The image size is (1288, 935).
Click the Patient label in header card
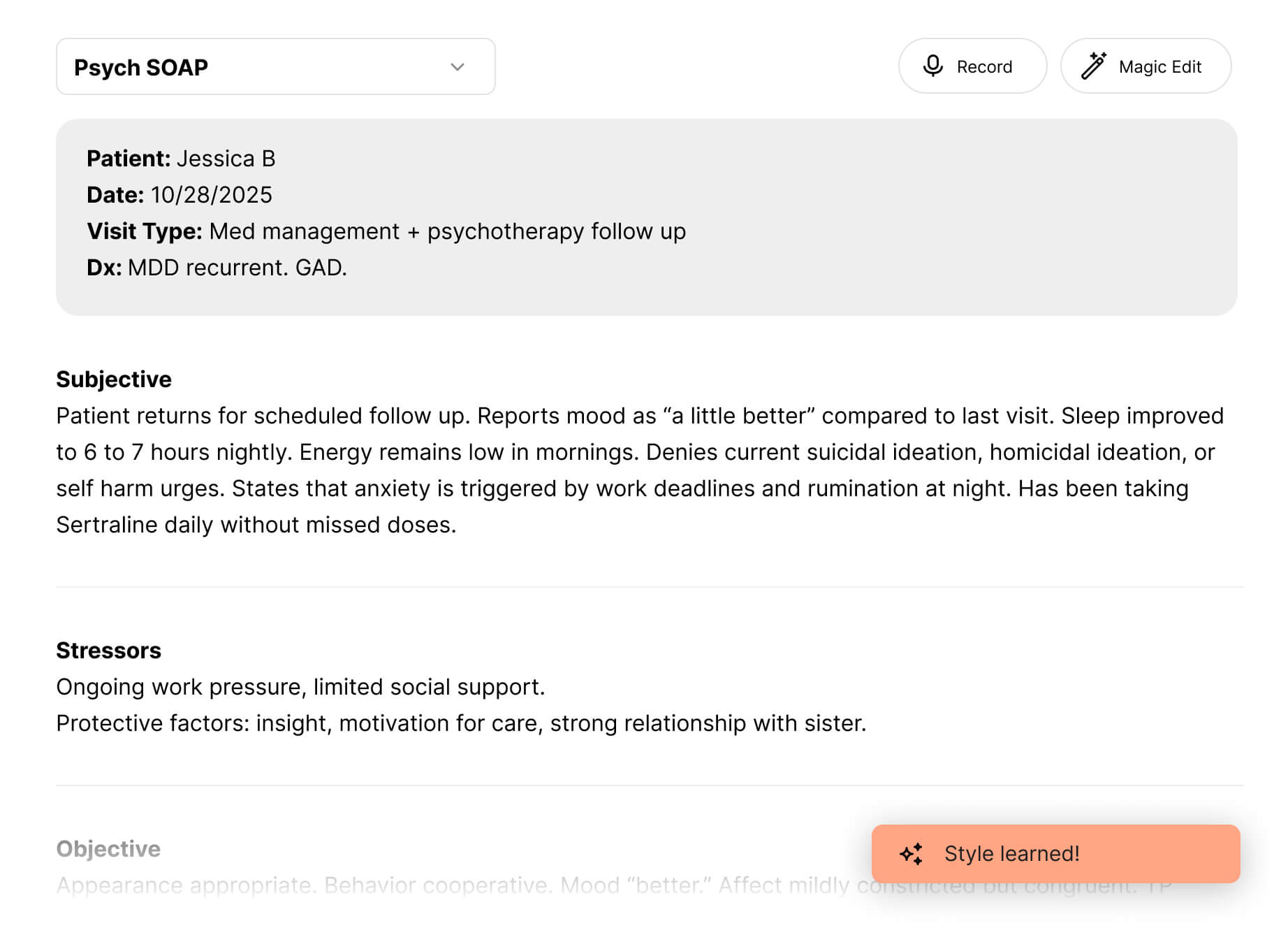[129, 159]
